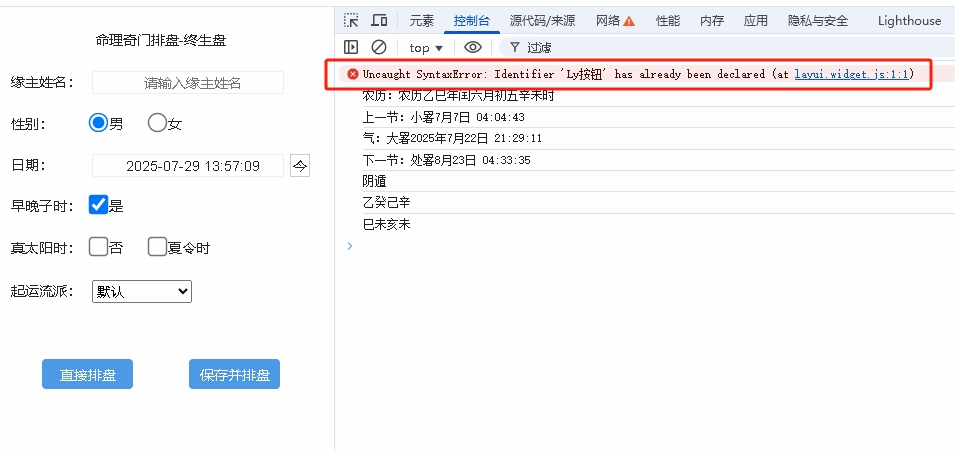955x451 pixels.
Task: Activate the inspect element picker icon
Action: point(351,20)
